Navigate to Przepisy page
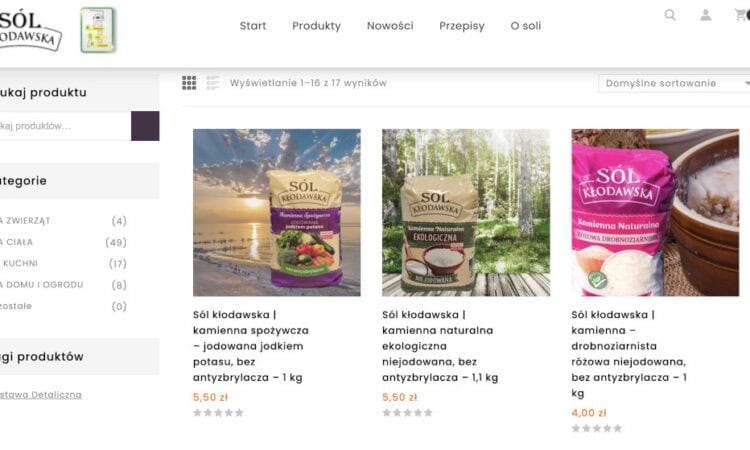Image resolution: width=750 pixels, height=450 pixels. pos(462,26)
